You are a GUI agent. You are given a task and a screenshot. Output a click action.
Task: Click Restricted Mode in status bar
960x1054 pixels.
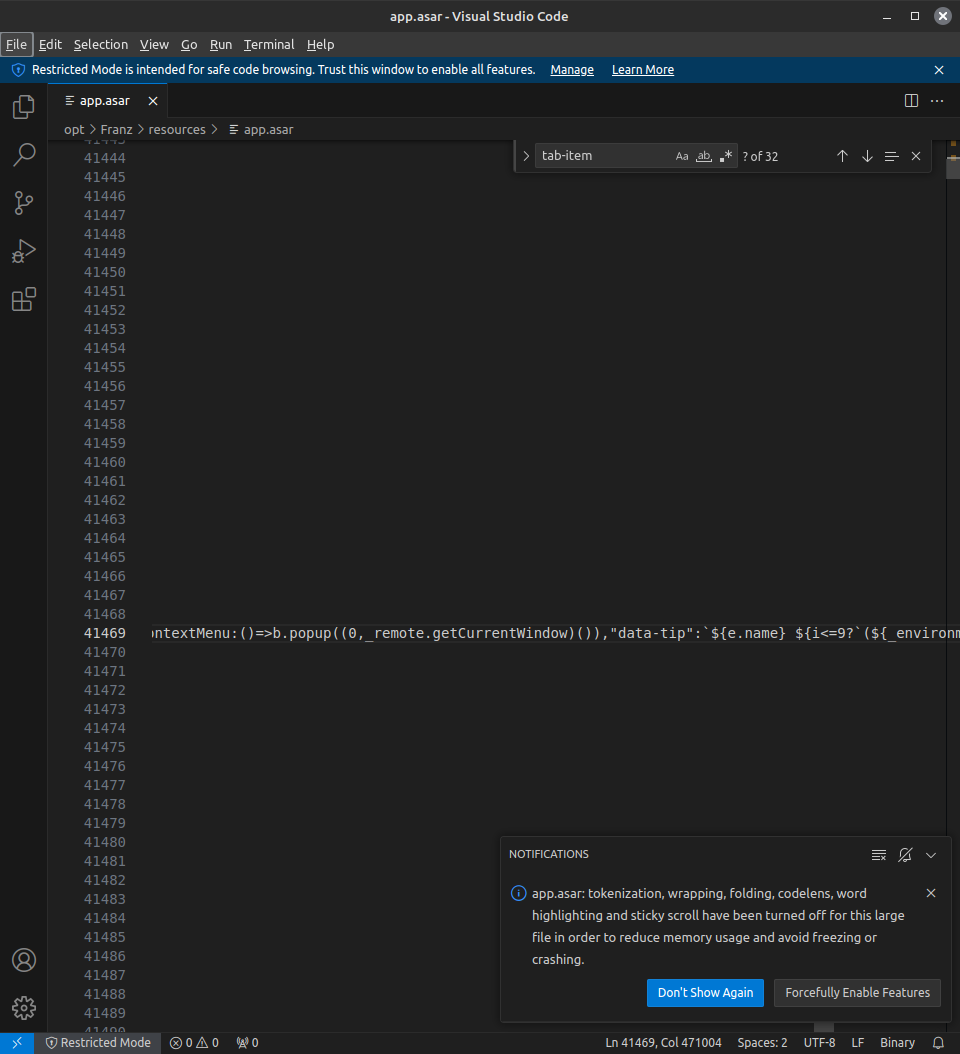point(98,1043)
